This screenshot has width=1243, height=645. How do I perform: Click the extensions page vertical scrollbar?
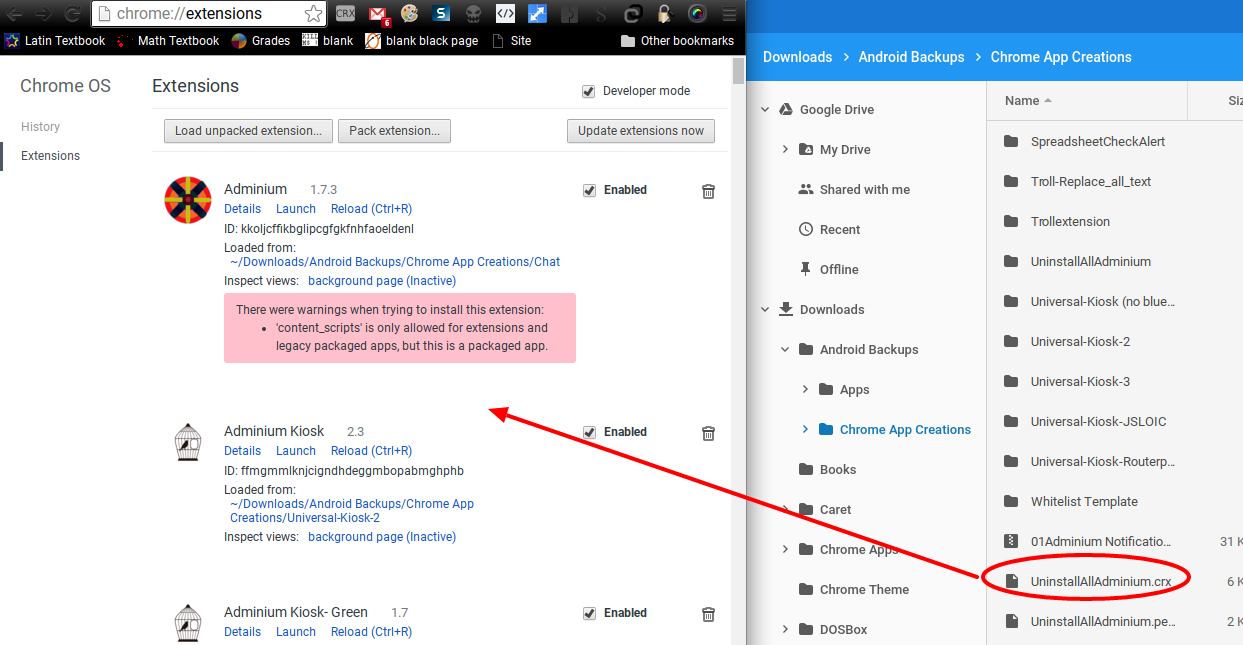[739, 70]
